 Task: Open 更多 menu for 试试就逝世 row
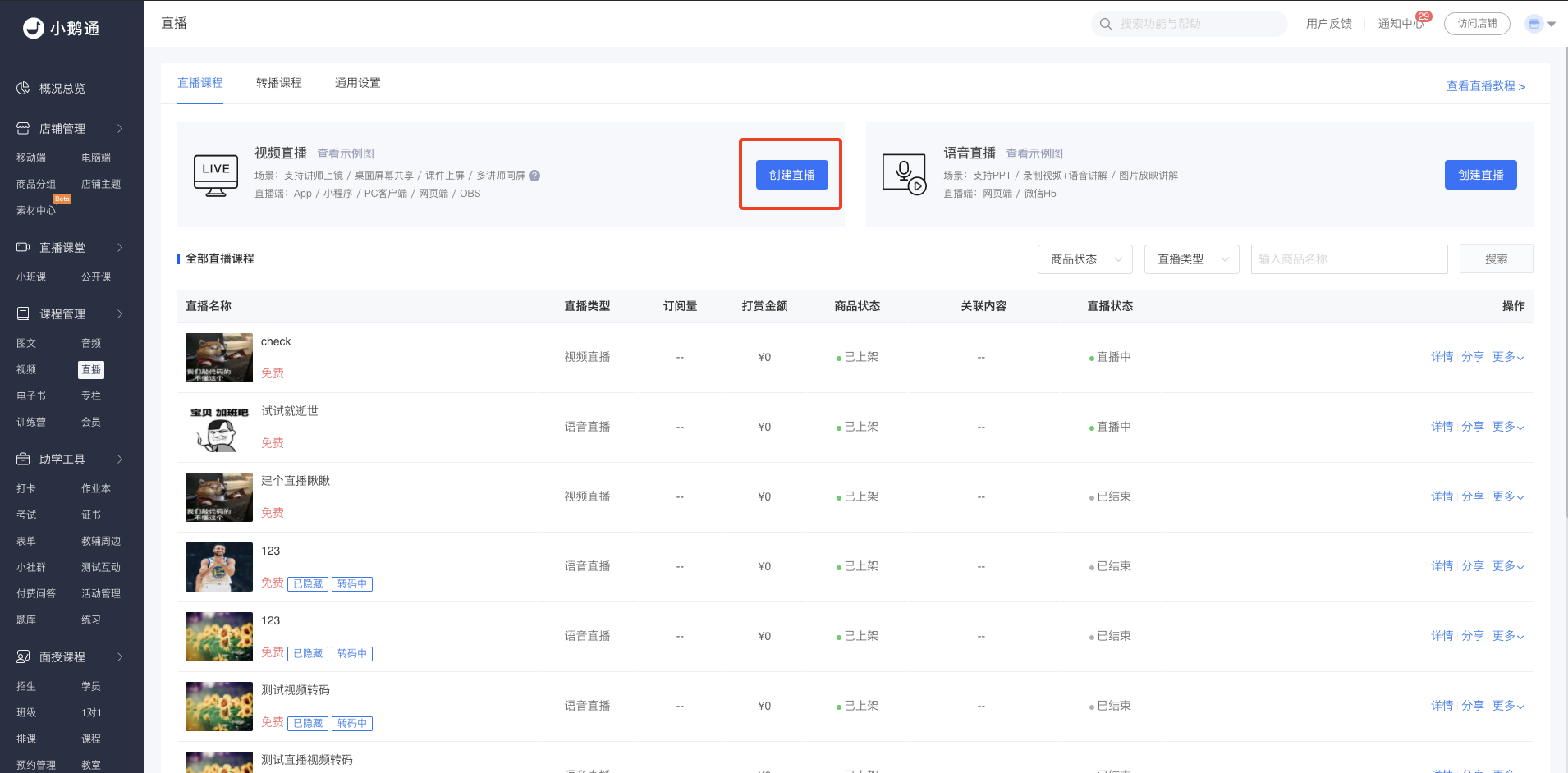pos(1508,427)
